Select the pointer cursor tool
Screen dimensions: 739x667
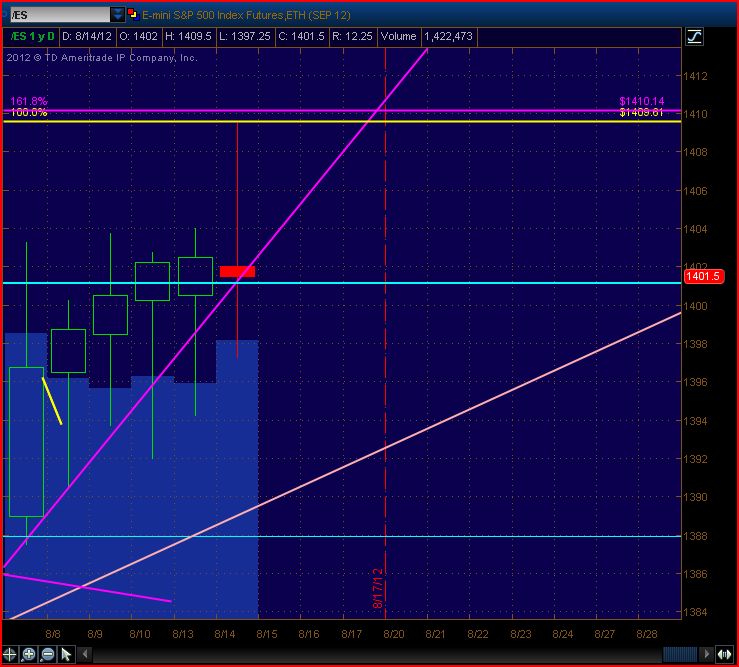coord(66,654)
